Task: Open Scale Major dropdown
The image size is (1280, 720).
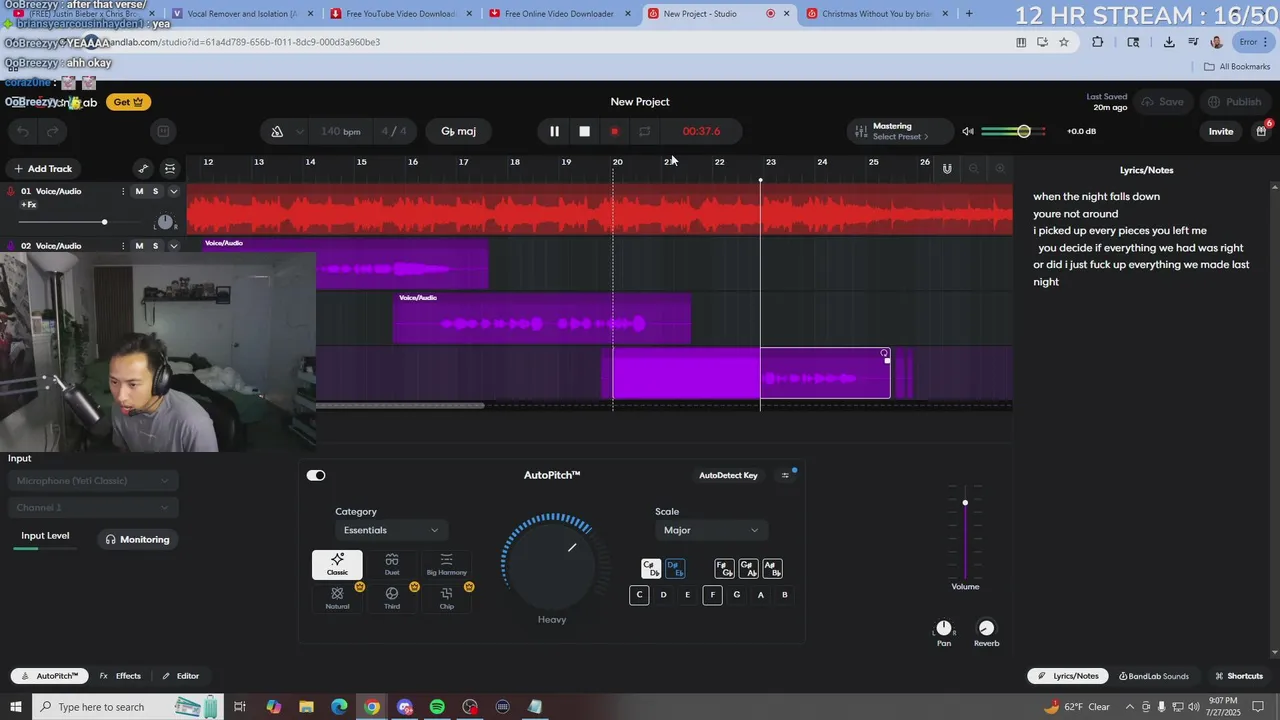Action: (711, 530)
